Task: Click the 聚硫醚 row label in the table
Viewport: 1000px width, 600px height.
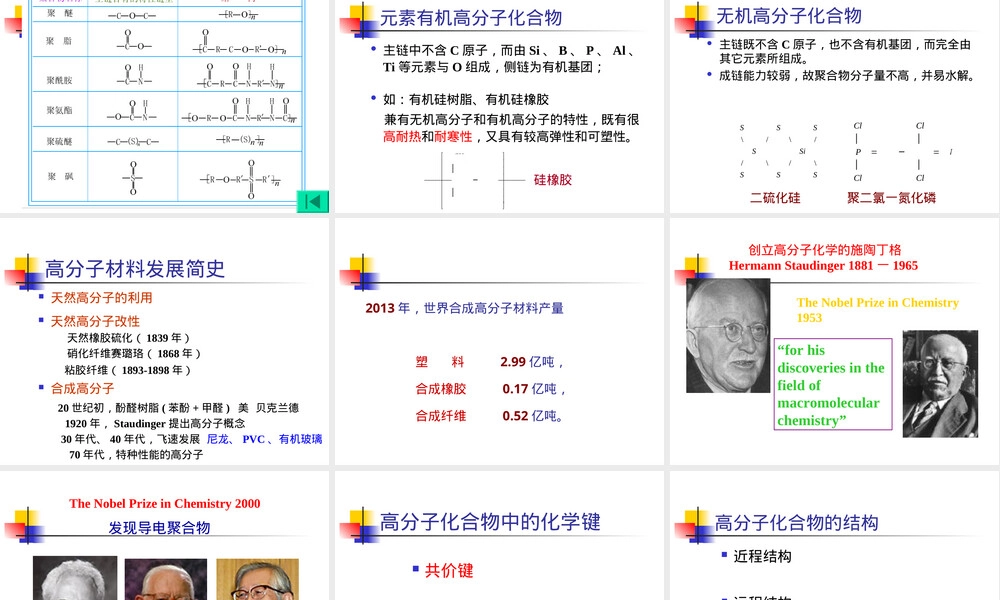Action: [59, 142]
